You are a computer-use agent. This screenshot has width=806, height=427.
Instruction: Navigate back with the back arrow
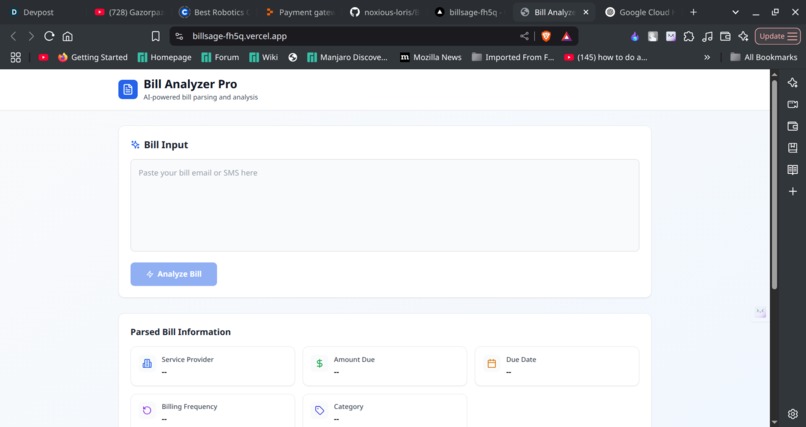[14, 36]
